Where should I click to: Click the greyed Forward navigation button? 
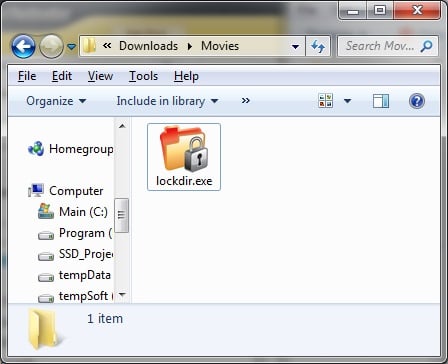click(51, 46)
